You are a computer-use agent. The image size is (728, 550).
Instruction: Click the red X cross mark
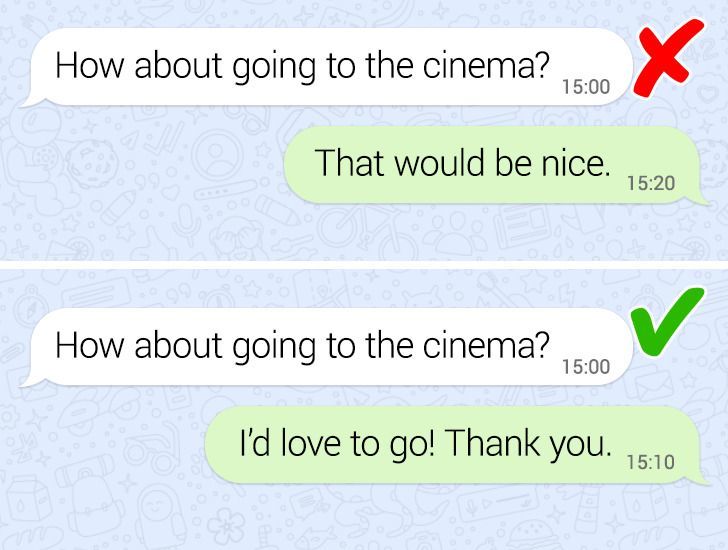[667, 58]
